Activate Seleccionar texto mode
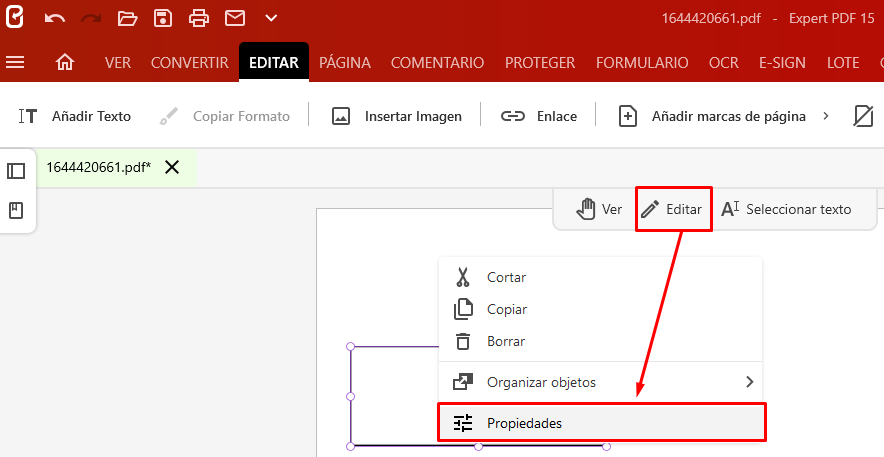This screenshot has width=884, height=457. 786,209
